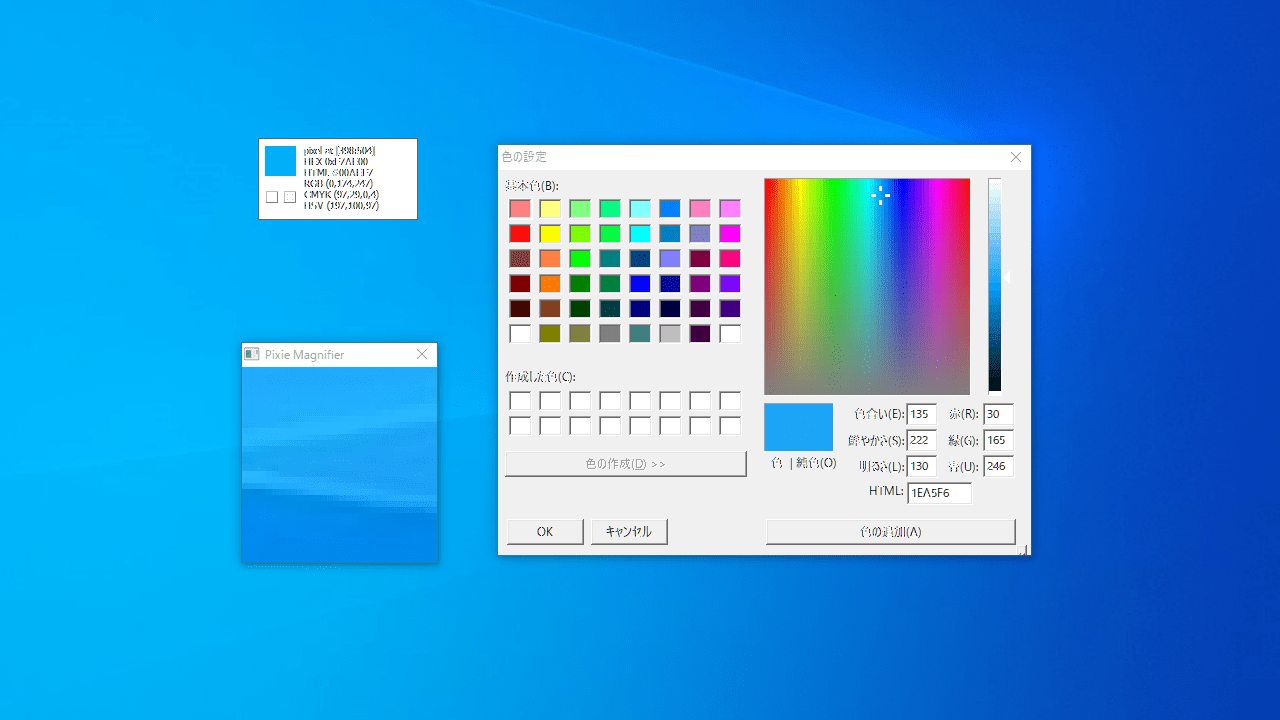Select the bright magenta basic color swatch
Image resolution: width=1280 pixels, height=720 pixels.
tap(730, 233)
